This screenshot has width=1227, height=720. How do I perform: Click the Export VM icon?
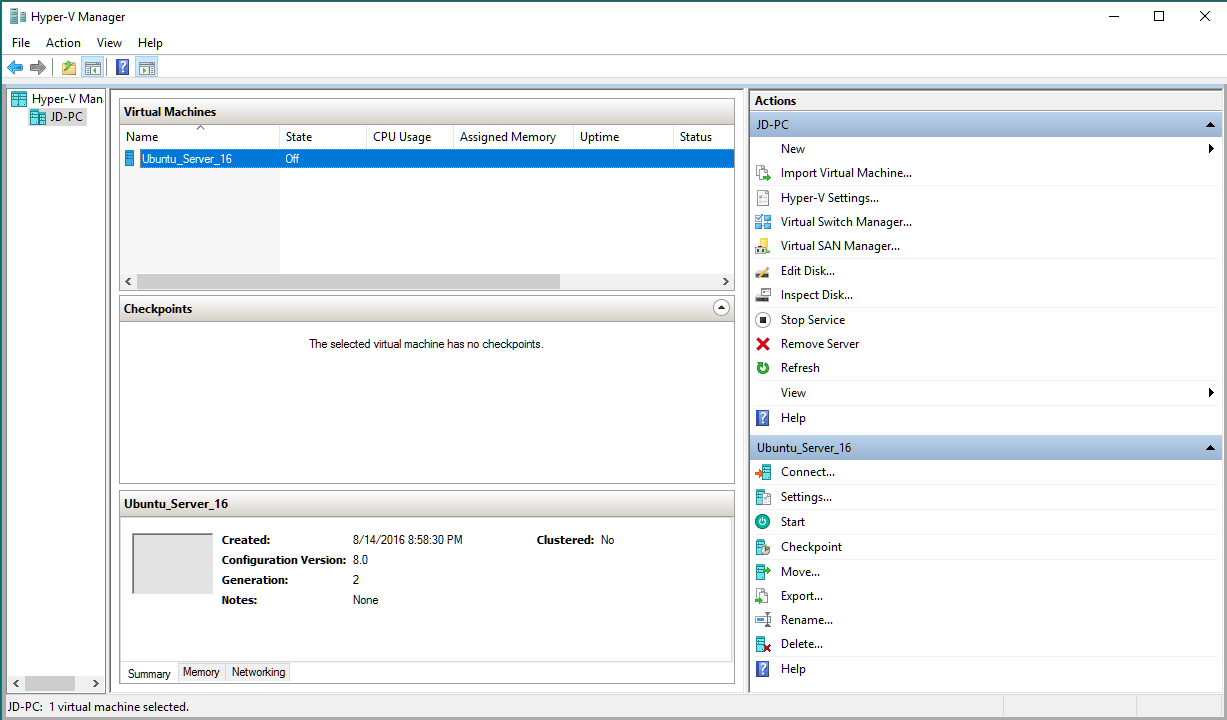[x=763, y=596]
